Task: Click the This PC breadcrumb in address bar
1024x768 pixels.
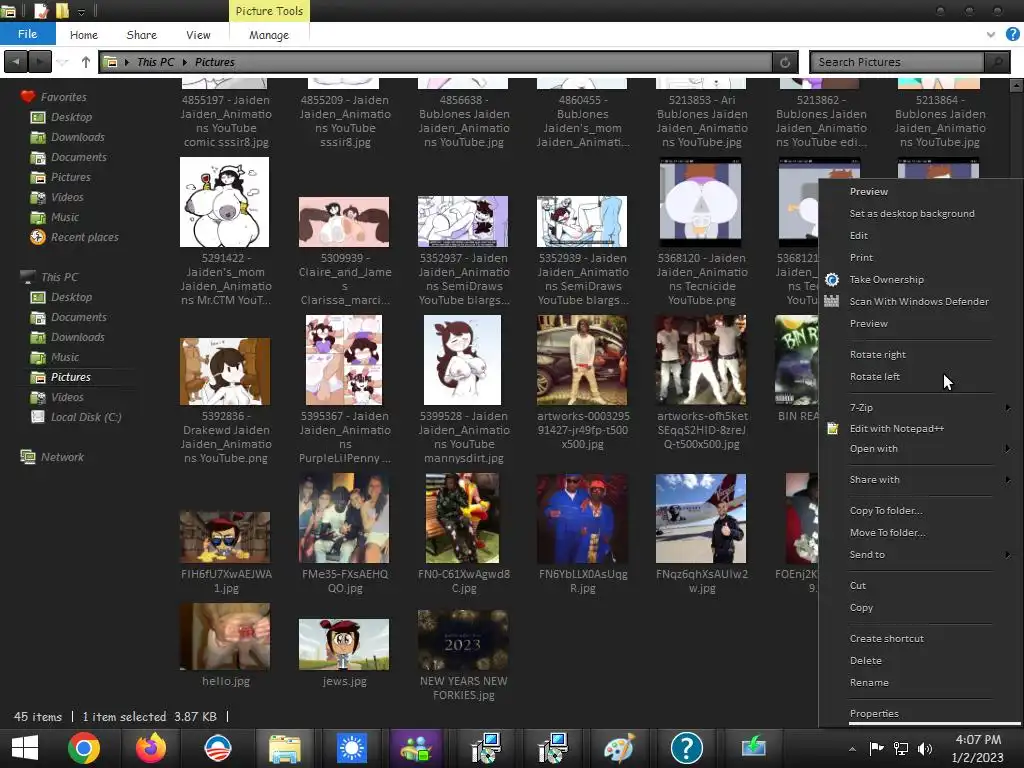Action: point(155,62)
